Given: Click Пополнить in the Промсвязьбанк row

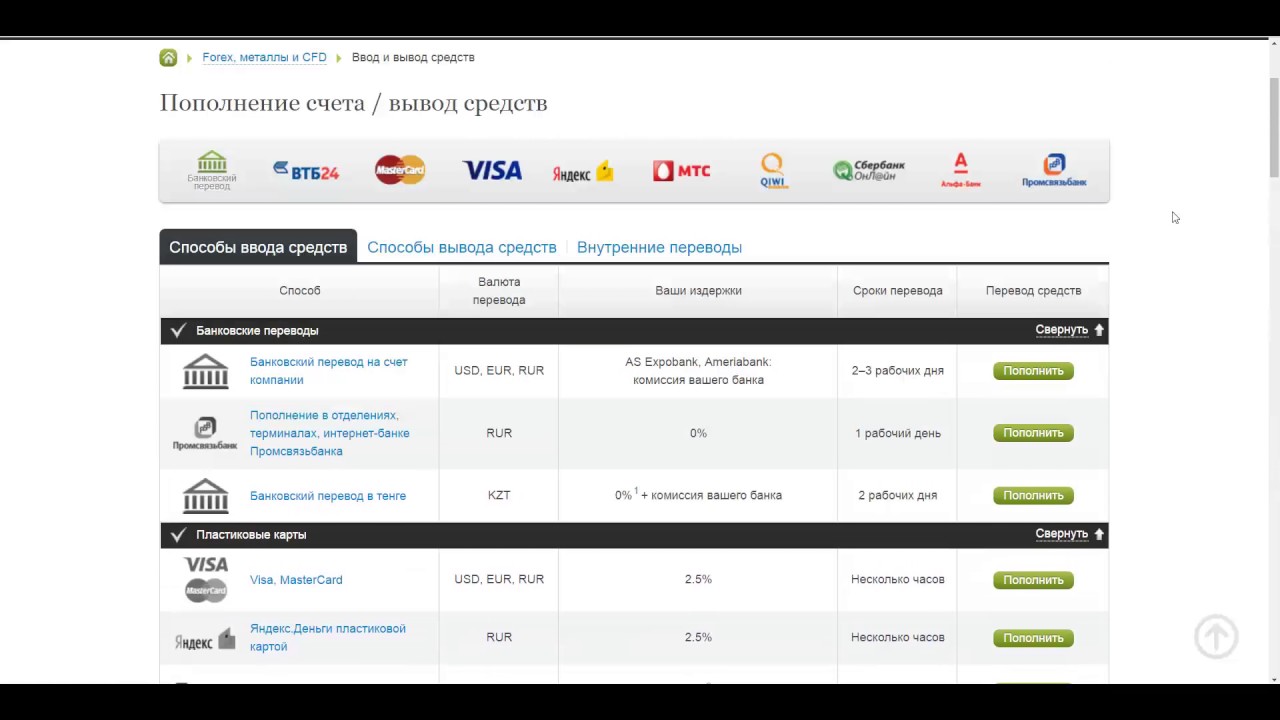Looking at the screenshot, I should click(1033, 433).
